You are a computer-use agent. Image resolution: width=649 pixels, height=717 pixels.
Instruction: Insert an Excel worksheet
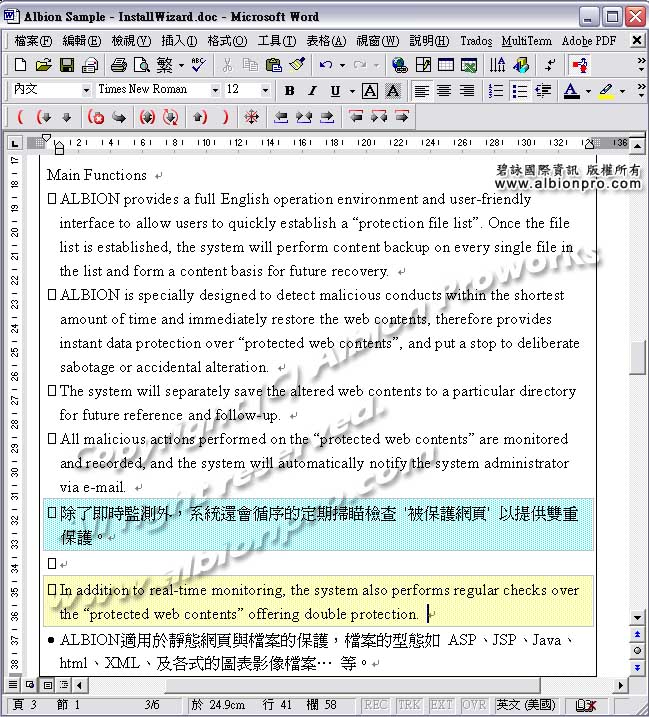tap(469, 65)
